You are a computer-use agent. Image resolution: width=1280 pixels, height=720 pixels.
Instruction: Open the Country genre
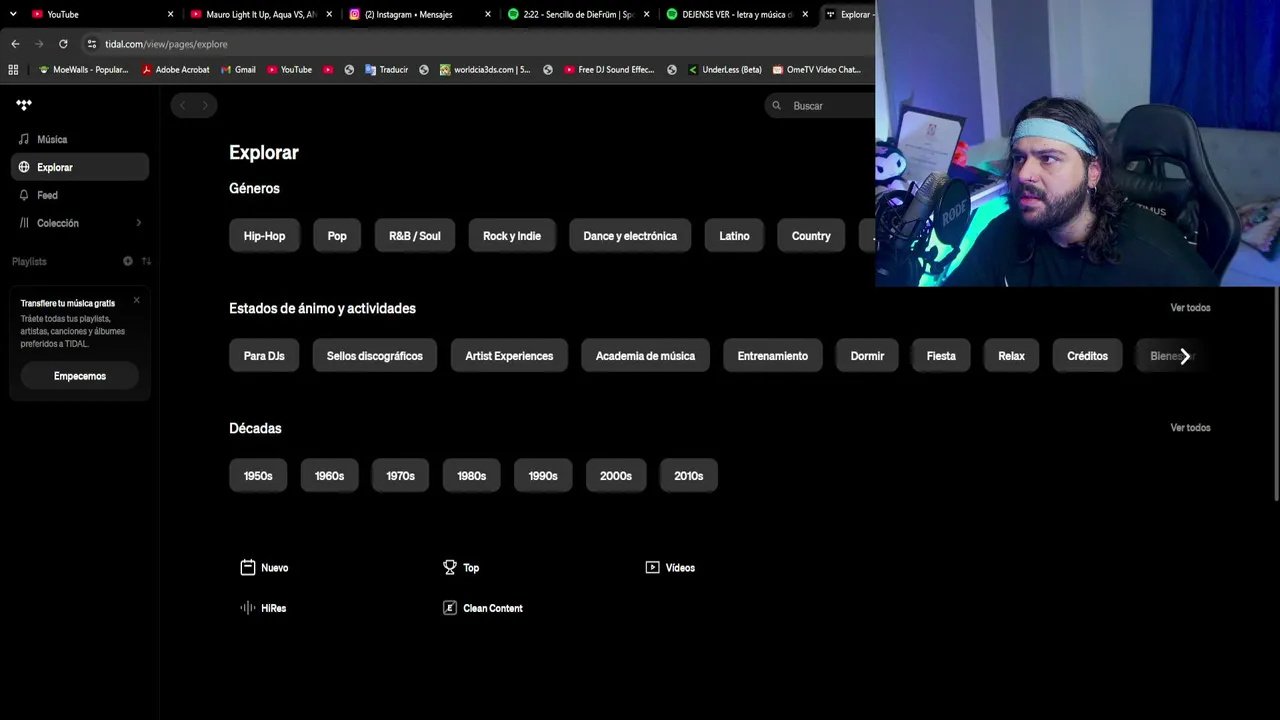coord(811,236)
